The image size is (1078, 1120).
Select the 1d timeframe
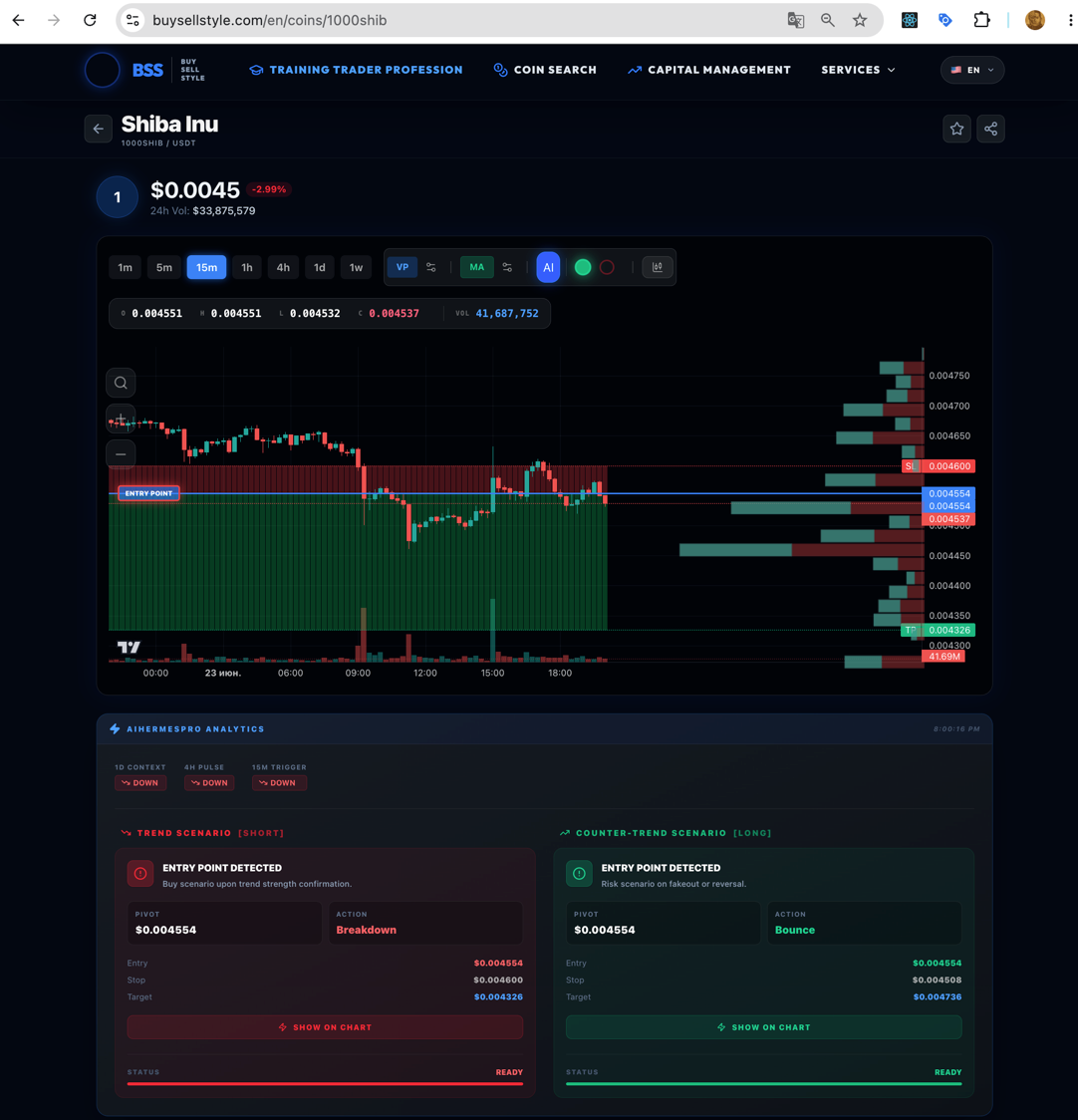click(x=320, y=267)
